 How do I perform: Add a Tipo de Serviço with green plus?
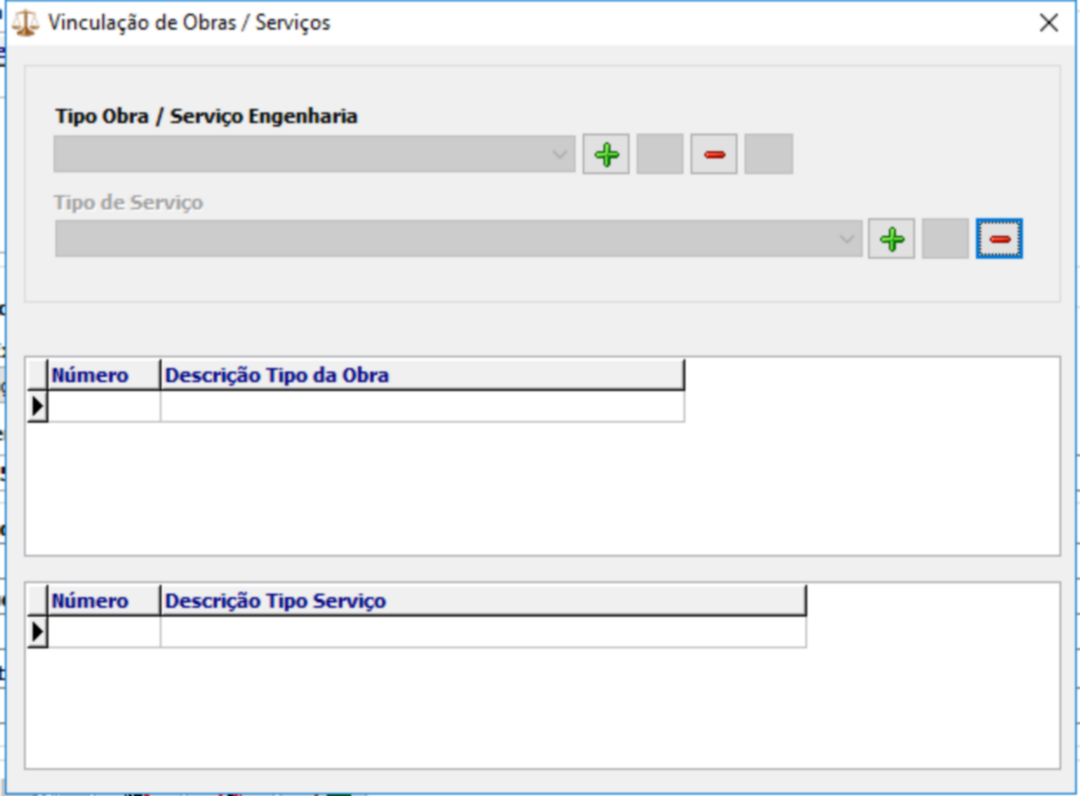[x=891, y=240]
